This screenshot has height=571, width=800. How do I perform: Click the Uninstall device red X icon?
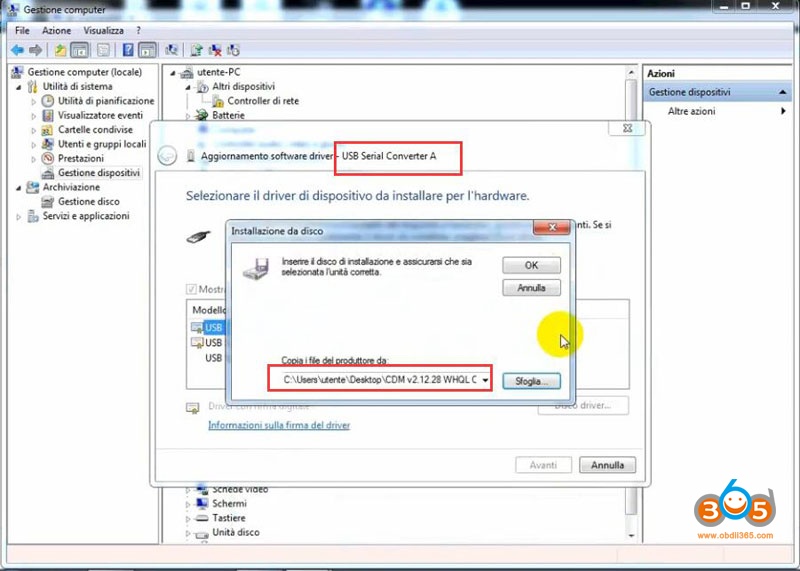[215, 50]
